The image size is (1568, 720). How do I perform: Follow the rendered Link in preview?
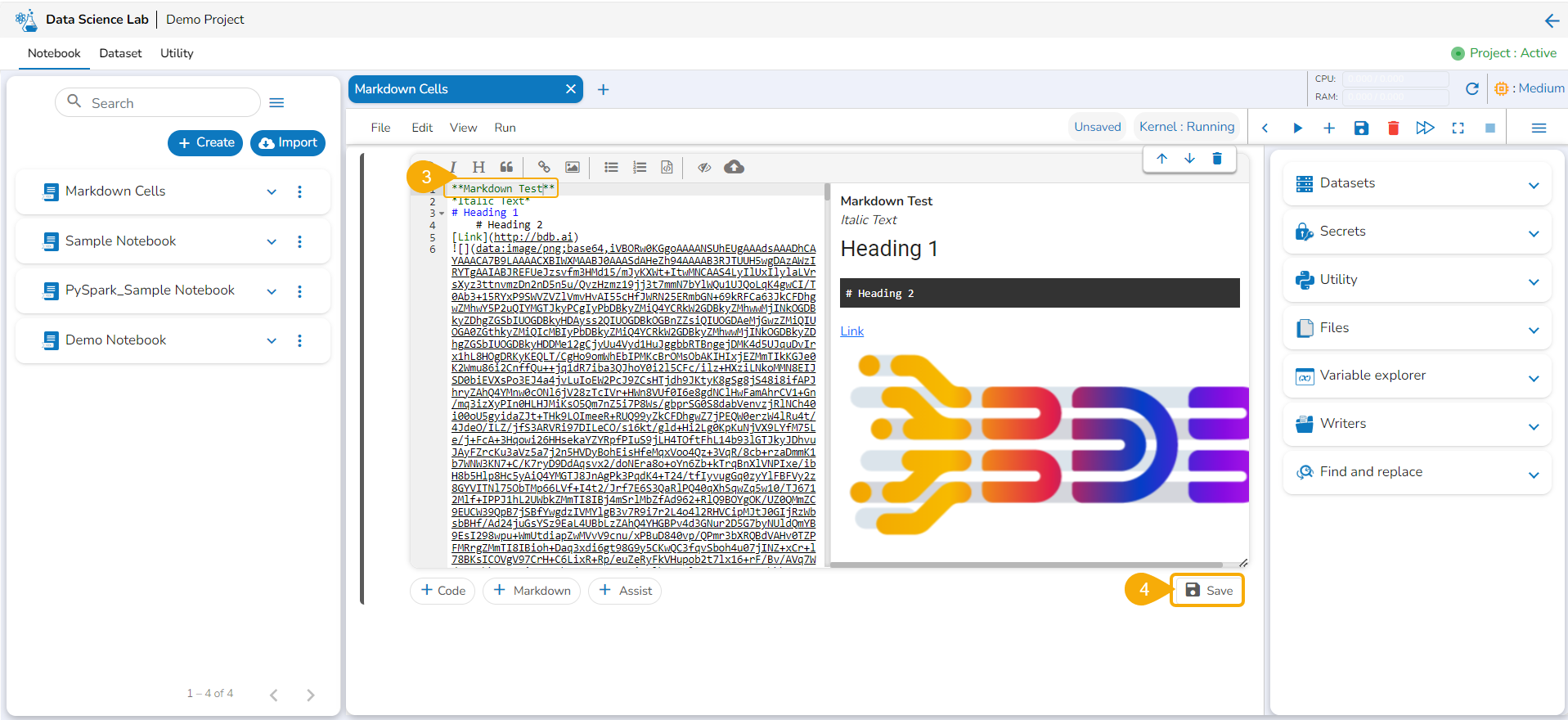coord(851,331)
